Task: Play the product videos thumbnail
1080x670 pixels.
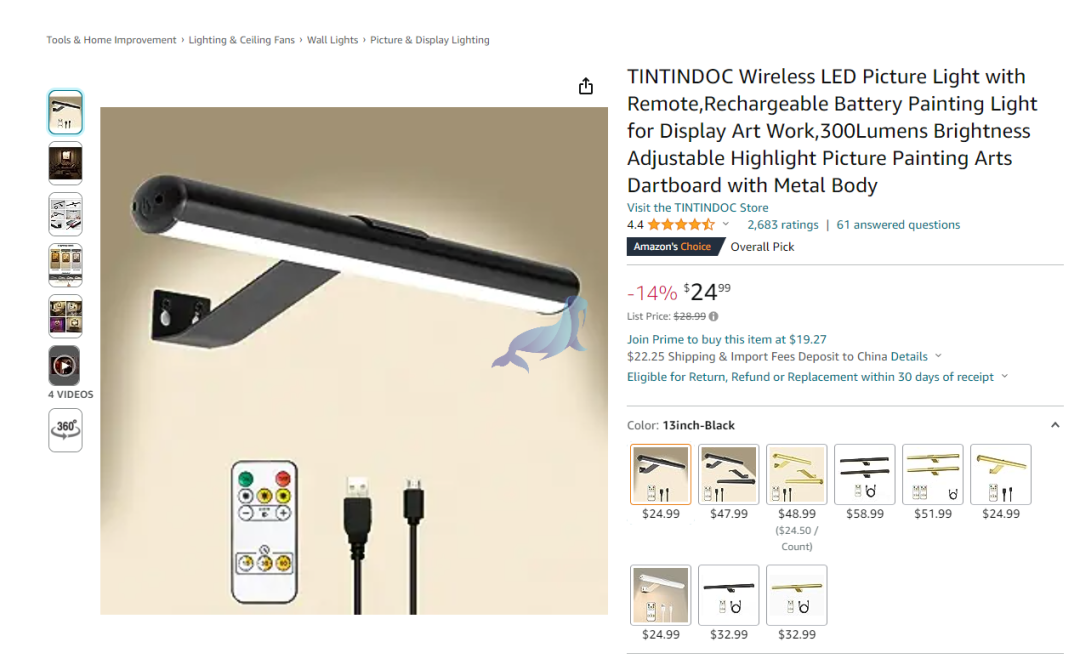Action: (64, 365)
